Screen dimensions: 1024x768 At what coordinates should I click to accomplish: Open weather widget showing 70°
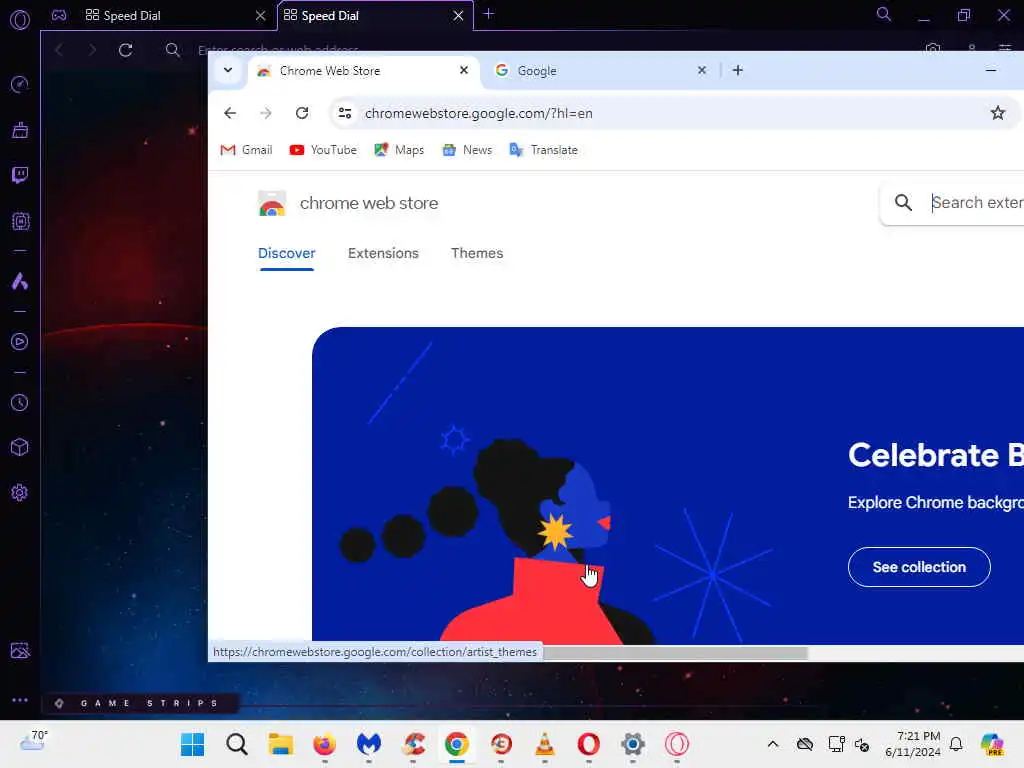33,741
